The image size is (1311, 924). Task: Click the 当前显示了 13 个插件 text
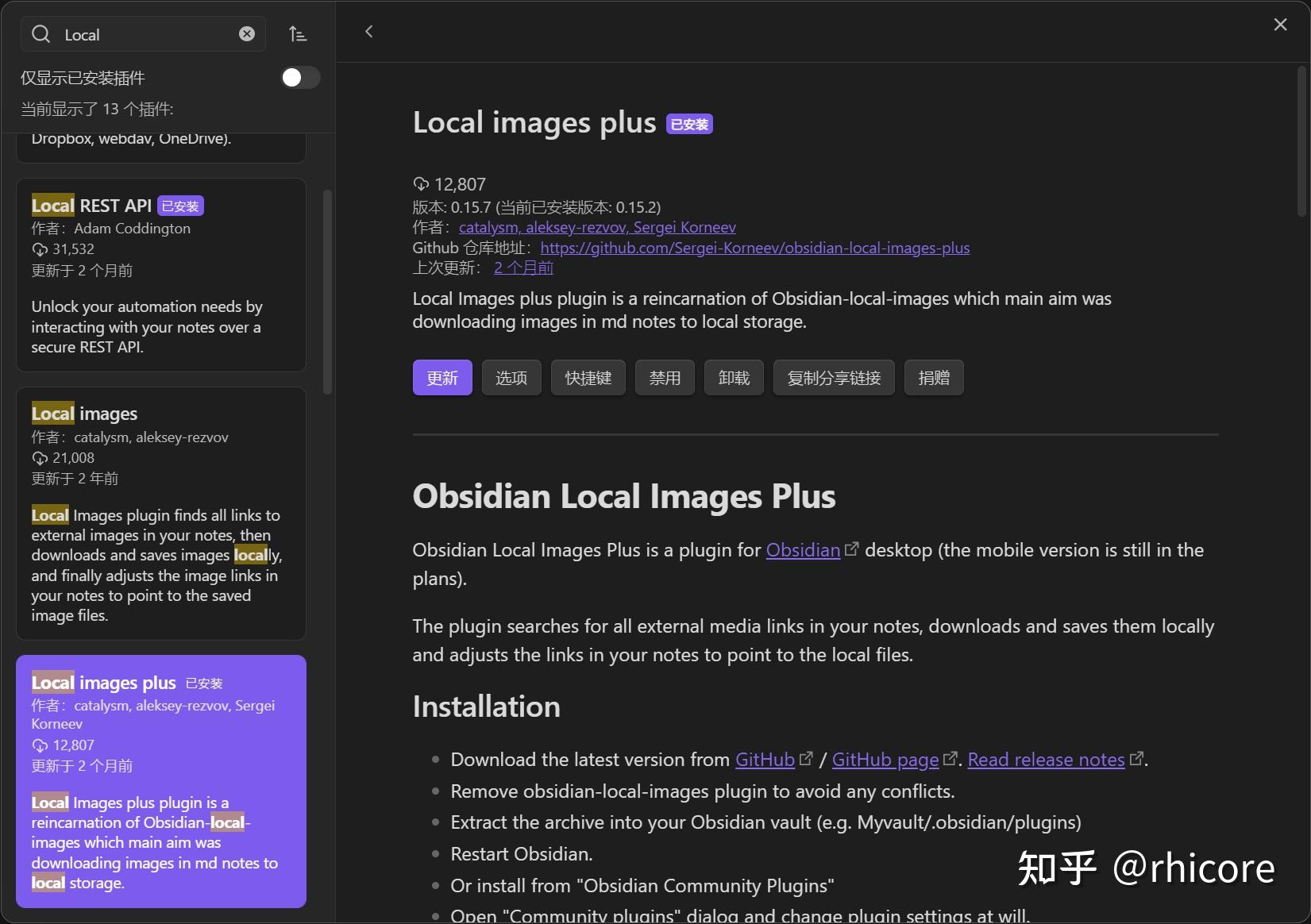tap(97, 109)
